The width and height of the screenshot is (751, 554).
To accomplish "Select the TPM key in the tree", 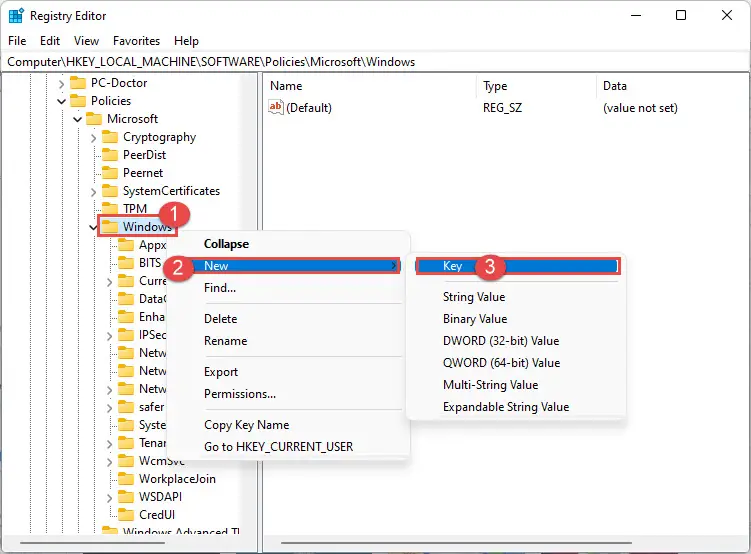I will pyautogui.click(x=135, y=209).
